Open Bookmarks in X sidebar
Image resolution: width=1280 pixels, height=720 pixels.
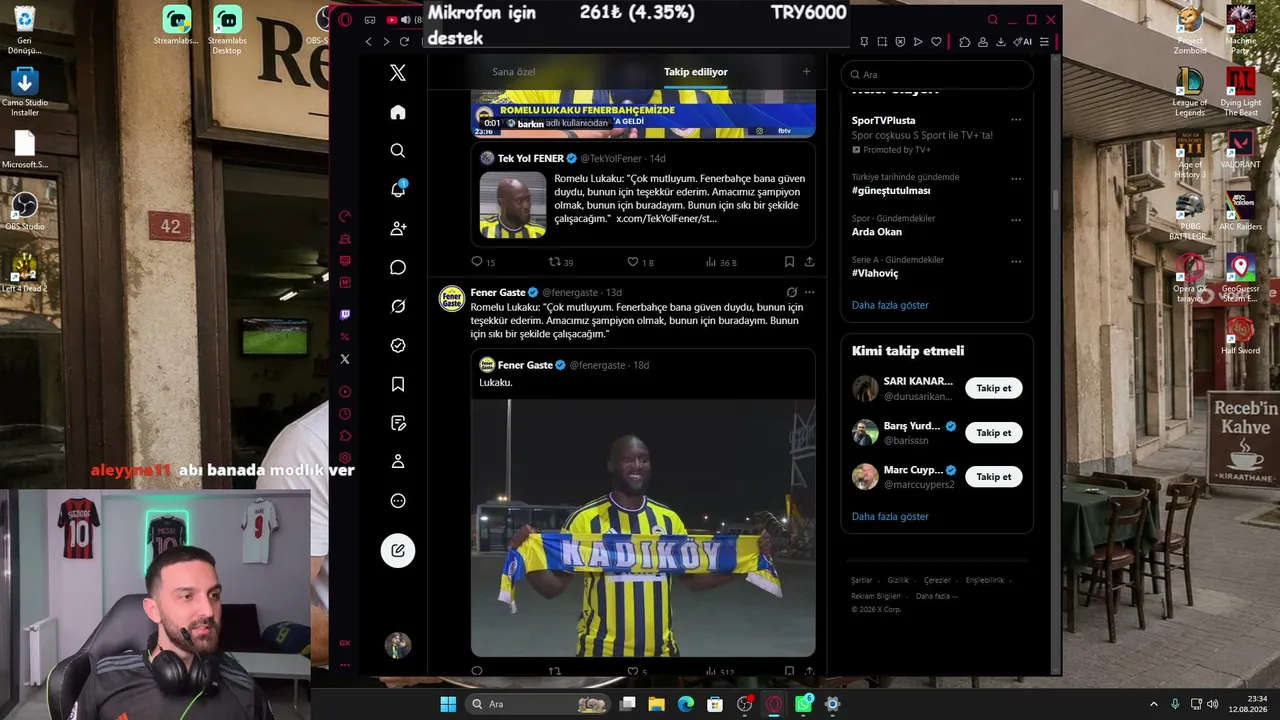tap(398, 384)
